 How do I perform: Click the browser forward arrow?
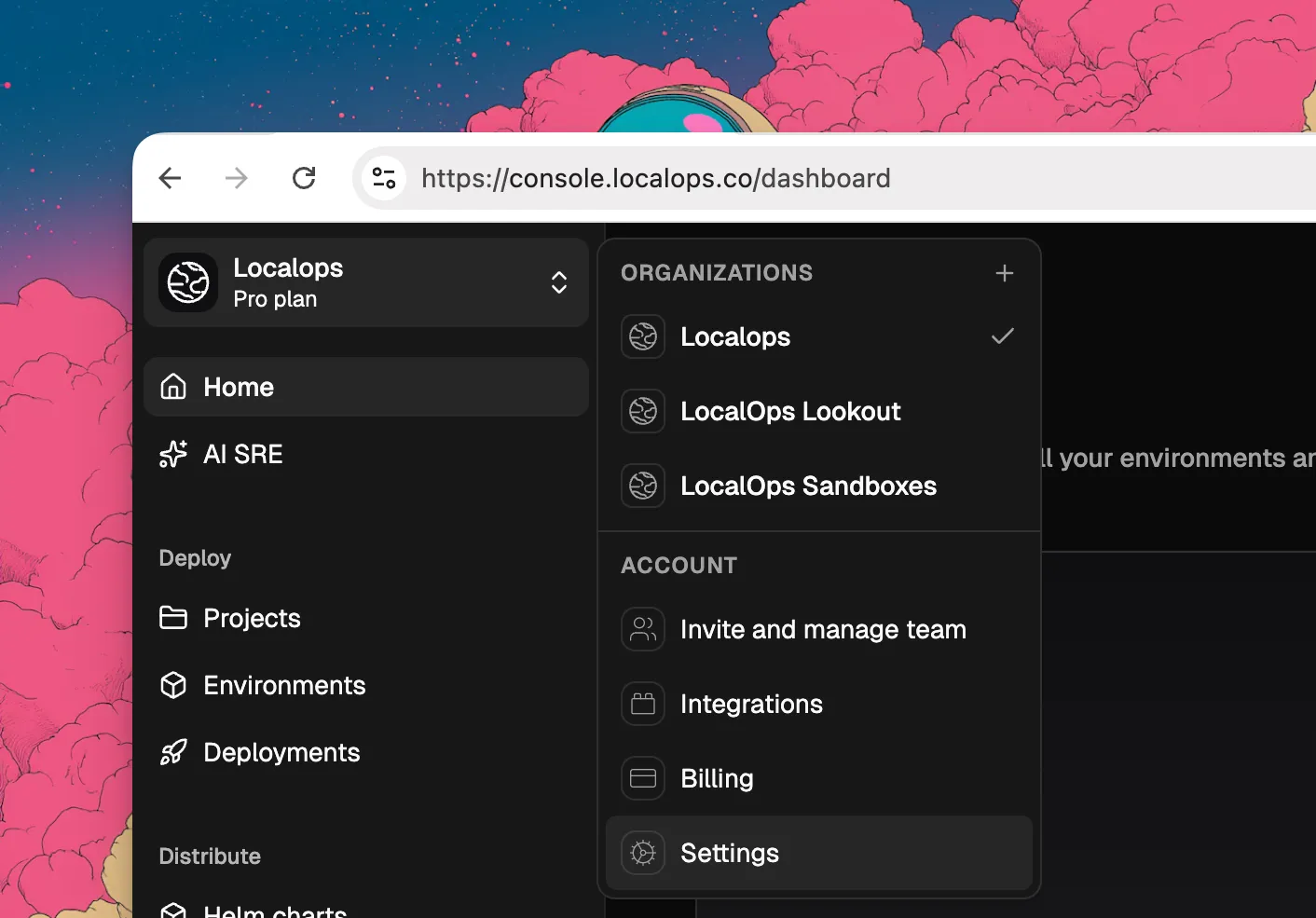click(x=237, y=178)
